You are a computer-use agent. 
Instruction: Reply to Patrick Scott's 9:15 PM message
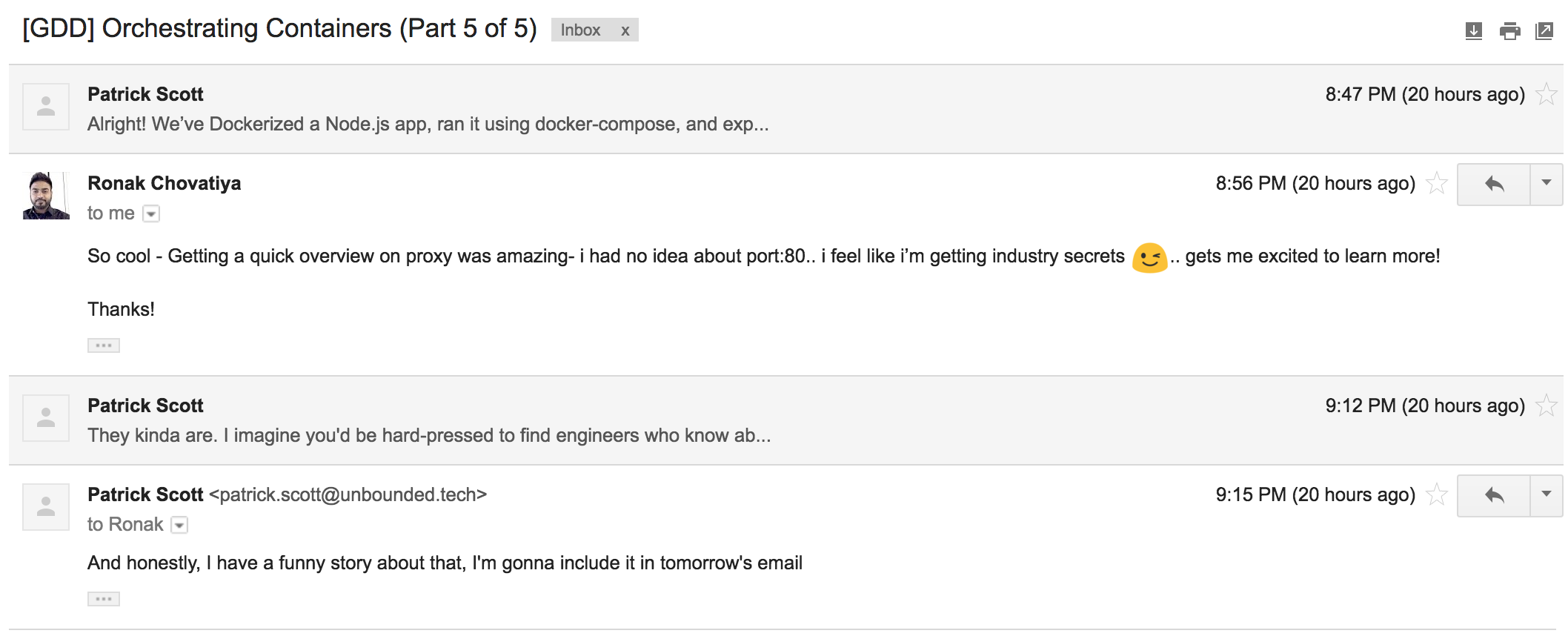(x=1494, y=495)
